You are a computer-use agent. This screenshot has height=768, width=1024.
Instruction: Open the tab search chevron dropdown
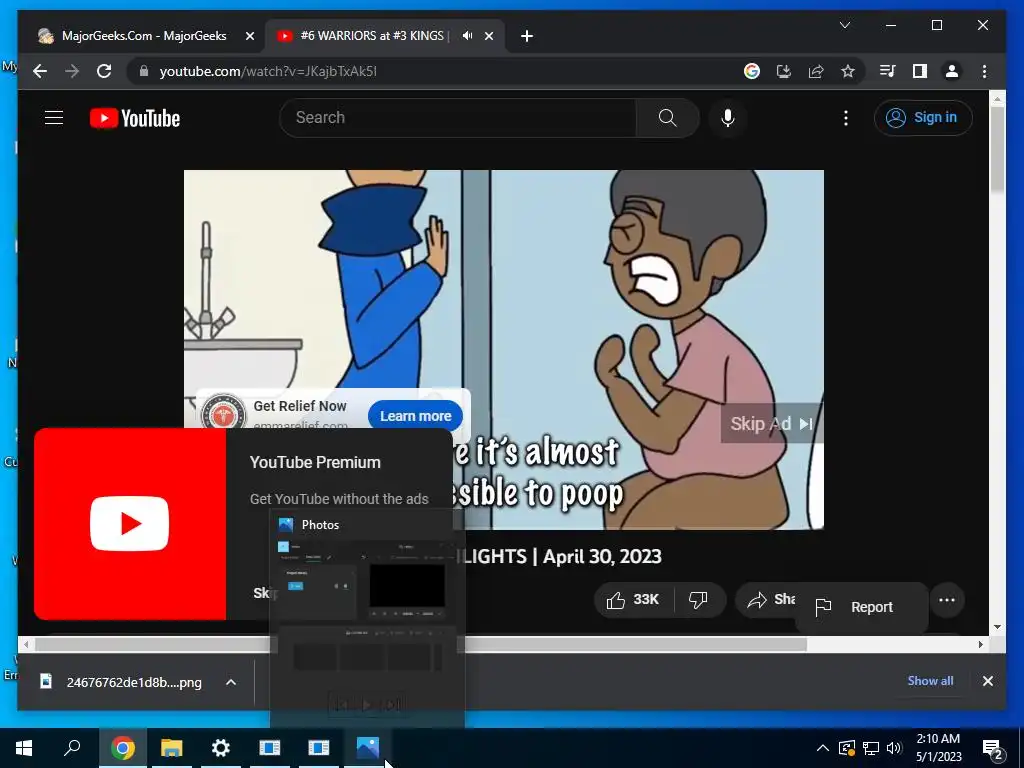844,25
